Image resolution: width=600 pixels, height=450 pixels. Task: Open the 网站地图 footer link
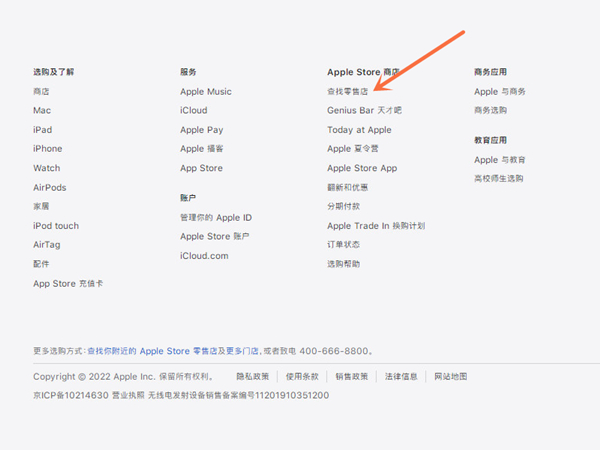(451, 377)
